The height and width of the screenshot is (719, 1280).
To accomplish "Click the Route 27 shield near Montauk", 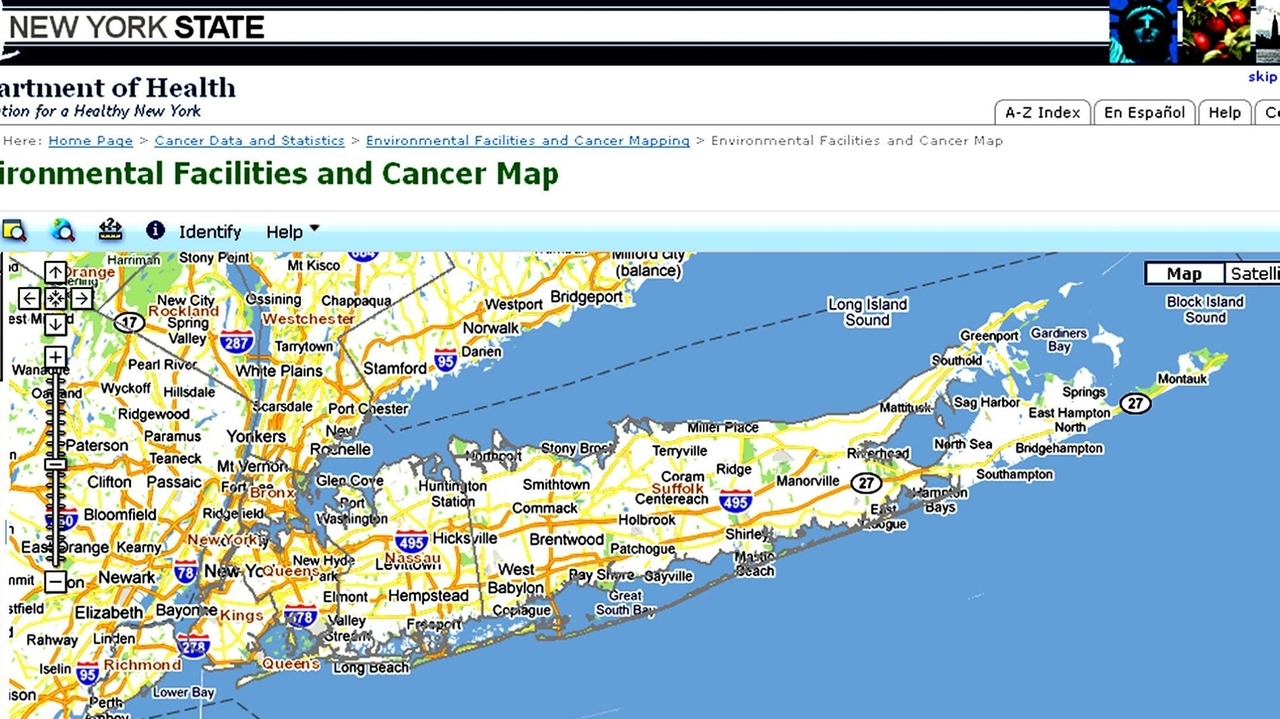I will pyautogui.click(x=1135, y=403).
